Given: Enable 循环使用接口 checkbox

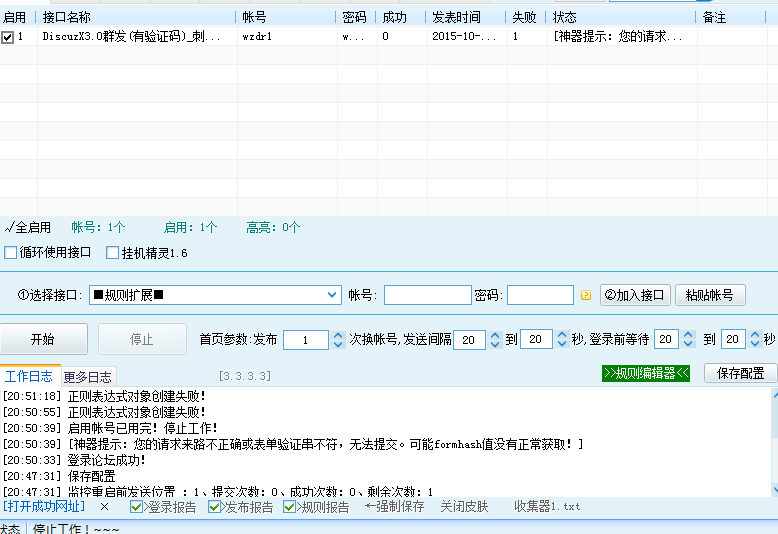Looking at the screenshot, I should click(11, 253).
